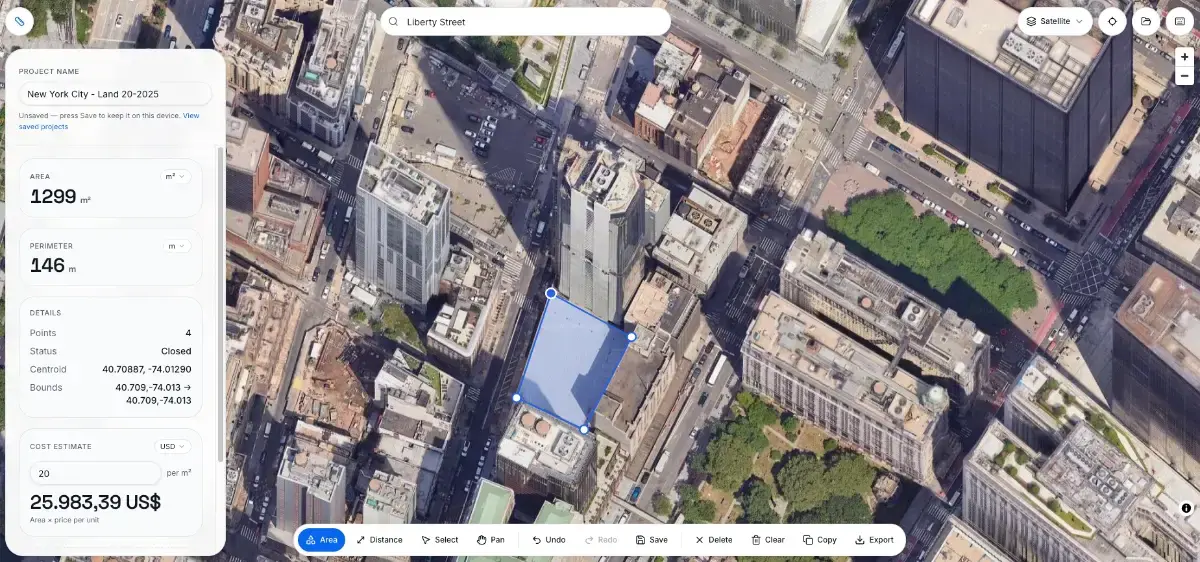Click the Liberty Street search field
This screenshot has height=562, width=1200.
tap(525, 22)
